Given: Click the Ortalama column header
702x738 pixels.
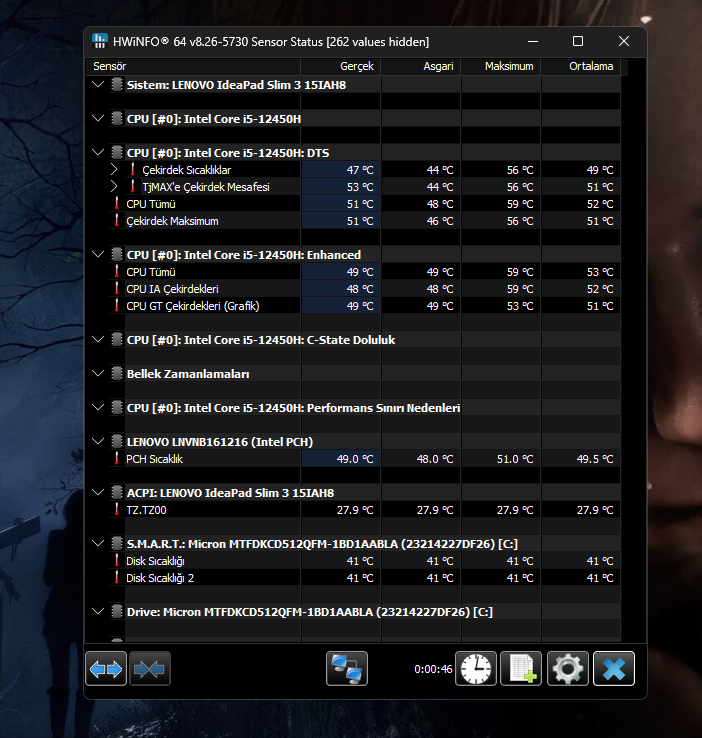Looking at the screenshot, I should [x=581, y=66].
